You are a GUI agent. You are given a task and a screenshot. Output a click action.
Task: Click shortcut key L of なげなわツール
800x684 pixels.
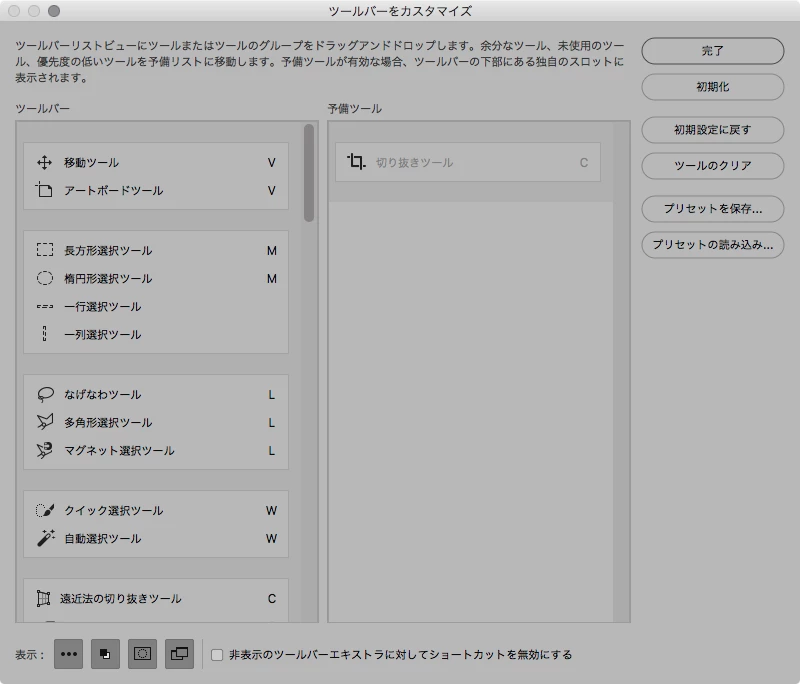tap(271, 395)
